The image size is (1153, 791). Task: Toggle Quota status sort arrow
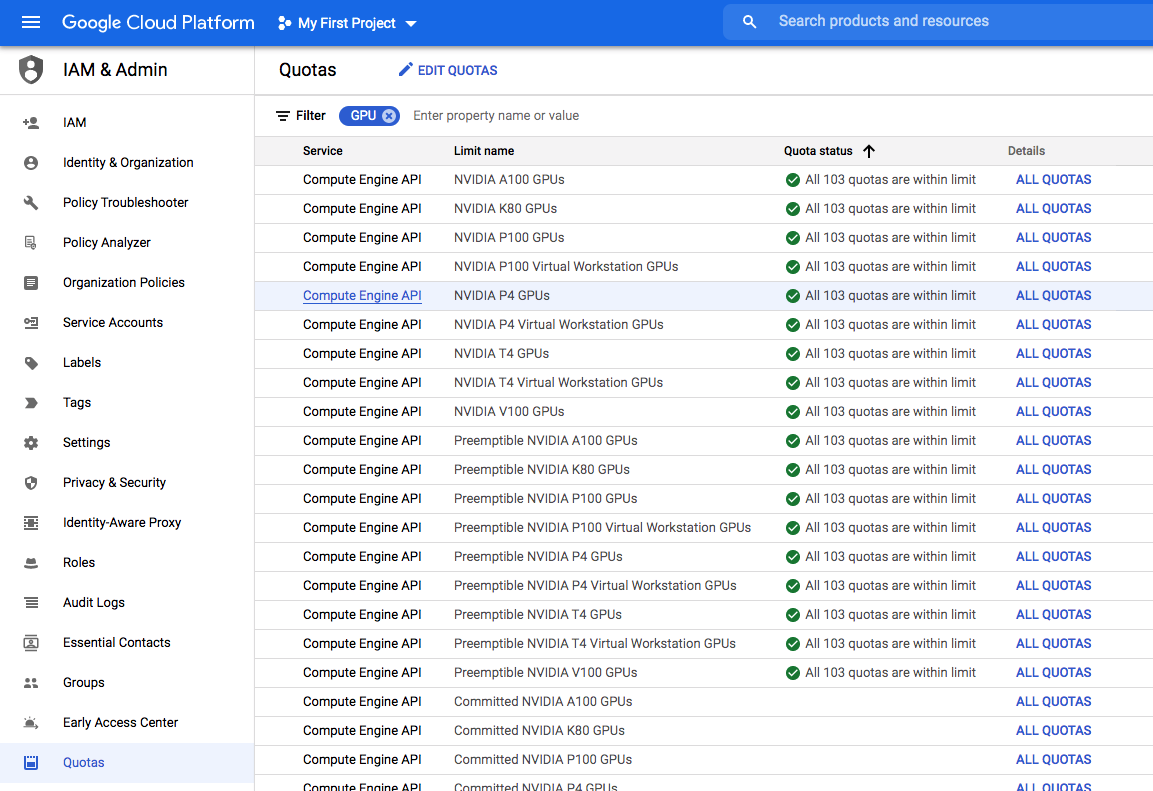pyautogui.click(x=868, y=151)
